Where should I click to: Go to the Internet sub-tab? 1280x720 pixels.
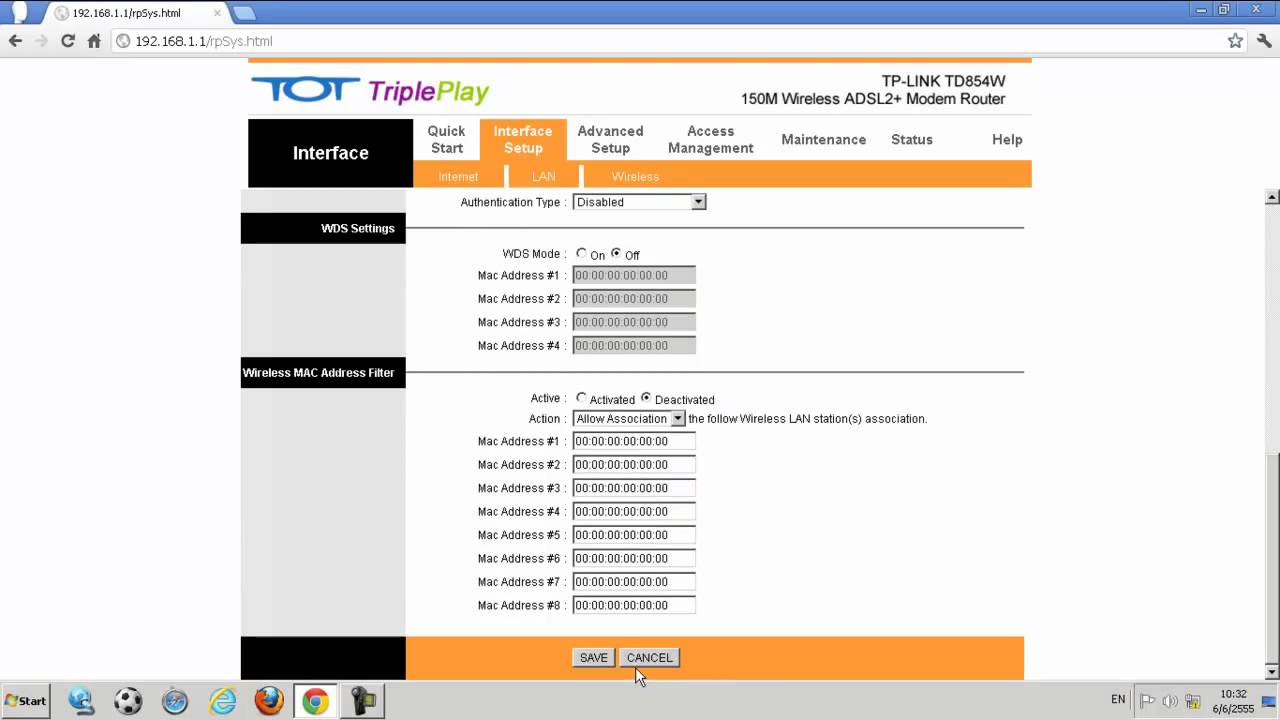[458, 176]
